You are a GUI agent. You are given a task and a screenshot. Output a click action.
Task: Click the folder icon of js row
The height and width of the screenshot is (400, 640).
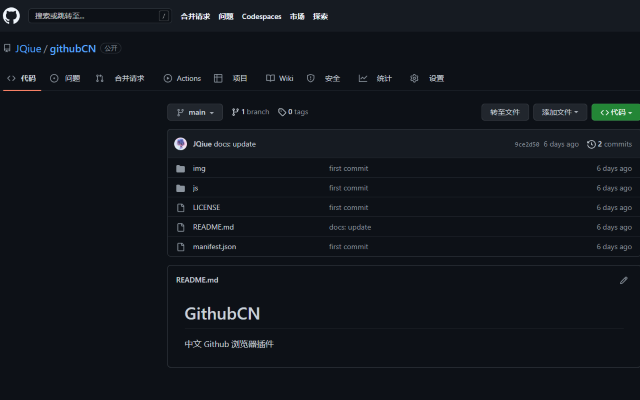(x=180, y=188)
